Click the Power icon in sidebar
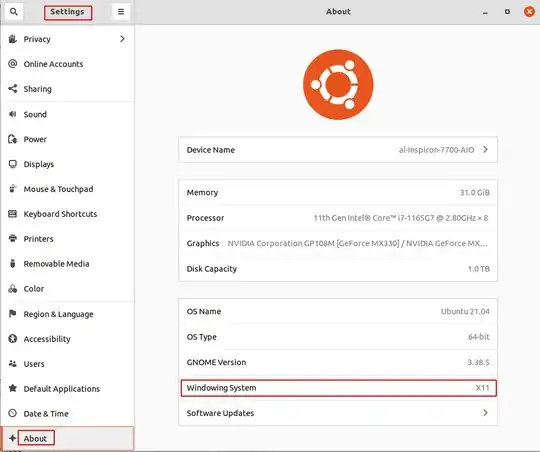The width and height of the screenshot is (540, 452). pyautogui.click(x=13, y=139)
